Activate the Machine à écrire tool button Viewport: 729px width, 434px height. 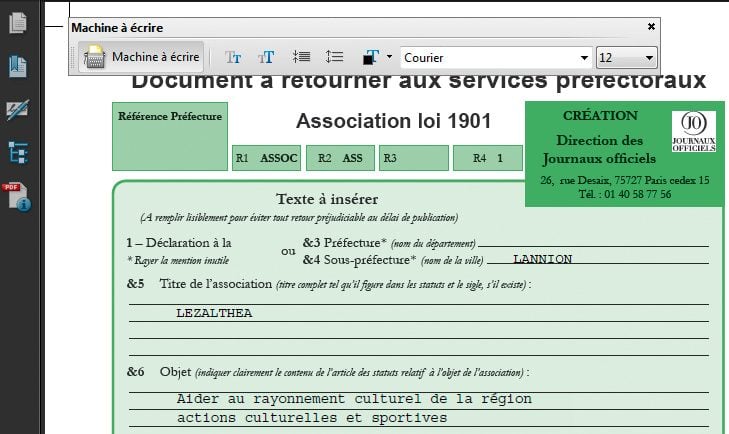coord(141,57)
